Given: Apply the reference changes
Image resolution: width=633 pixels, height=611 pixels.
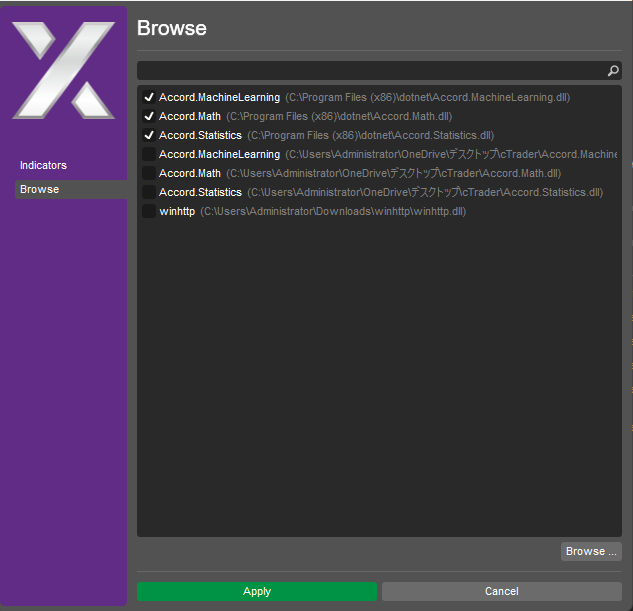Looking at the screenshot, I should pyautogui.click(x=257, y=591).
